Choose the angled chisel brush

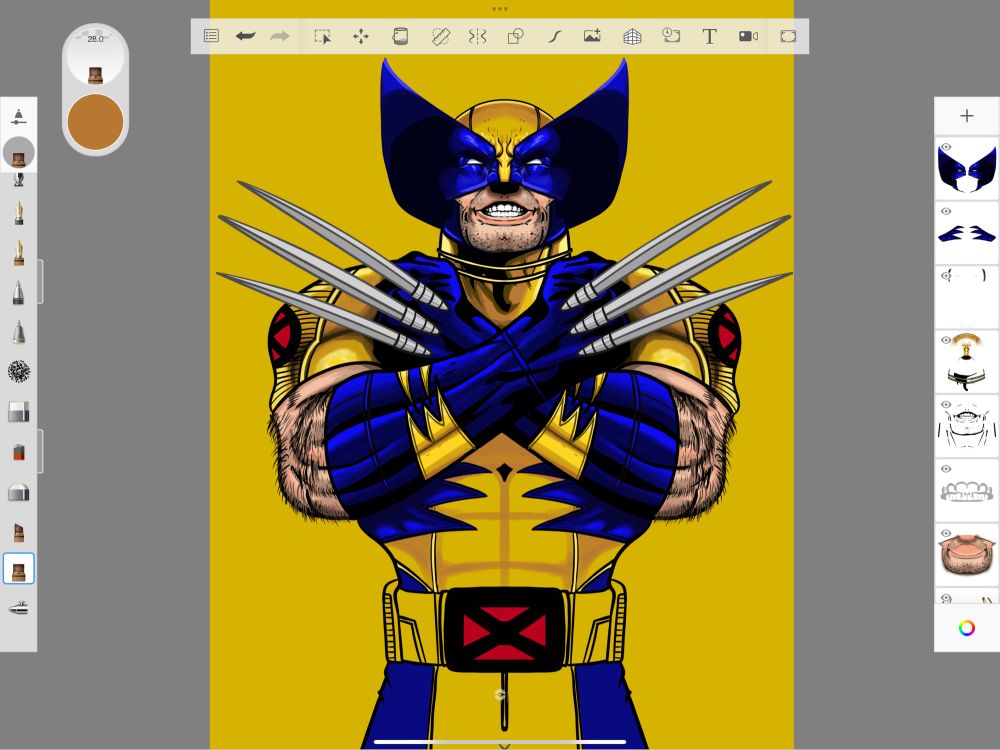coord(18,532)
